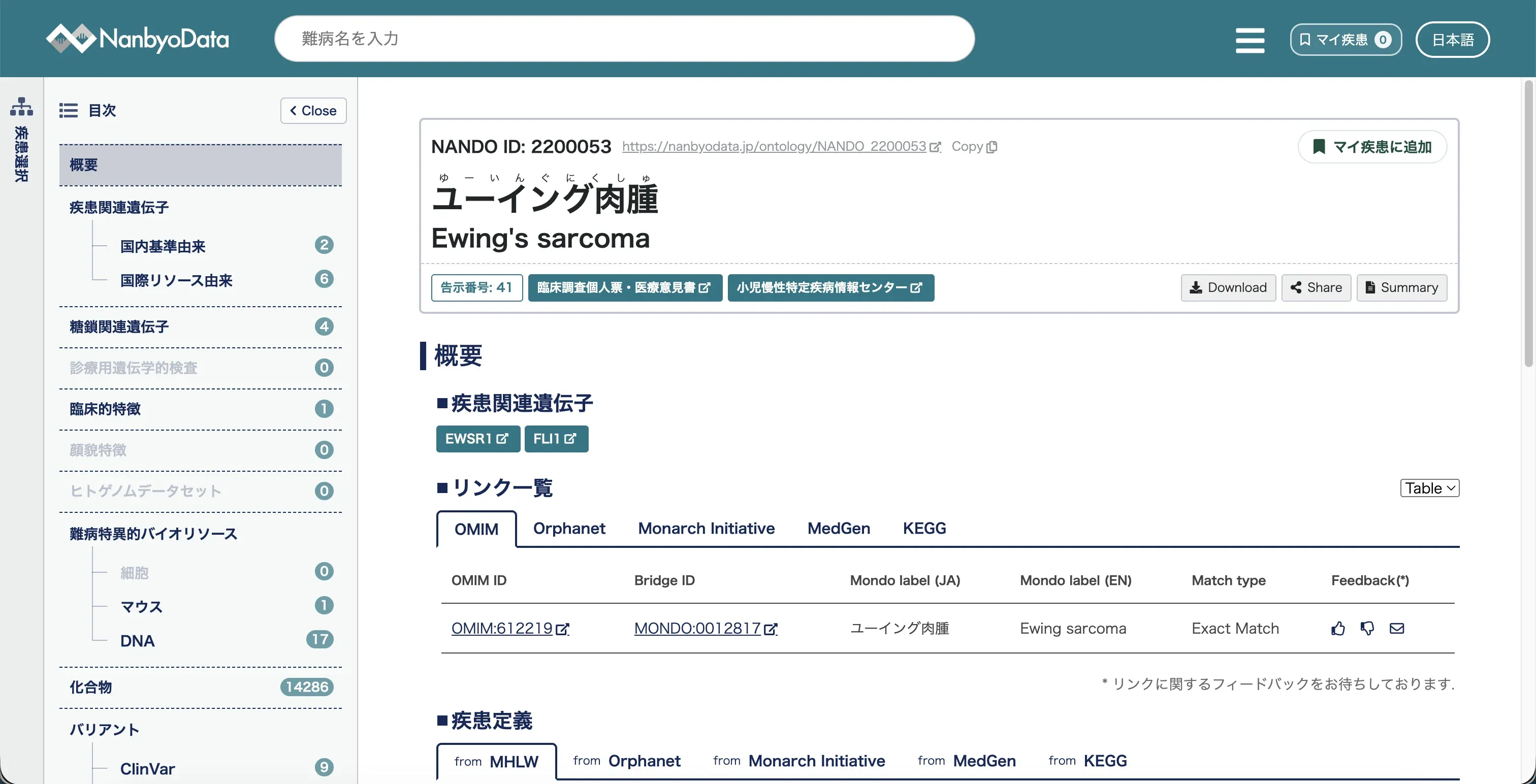Click in the 難病名を入力 search field
This screenshot has height=784, width=1536.
click(x=624, y=39)
